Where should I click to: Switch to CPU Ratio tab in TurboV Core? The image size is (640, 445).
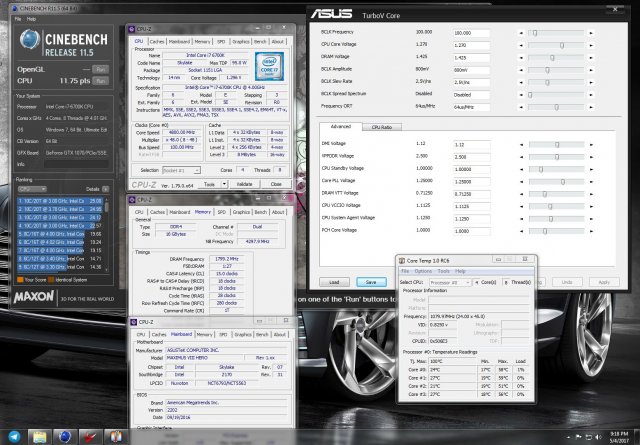point(382,128)
